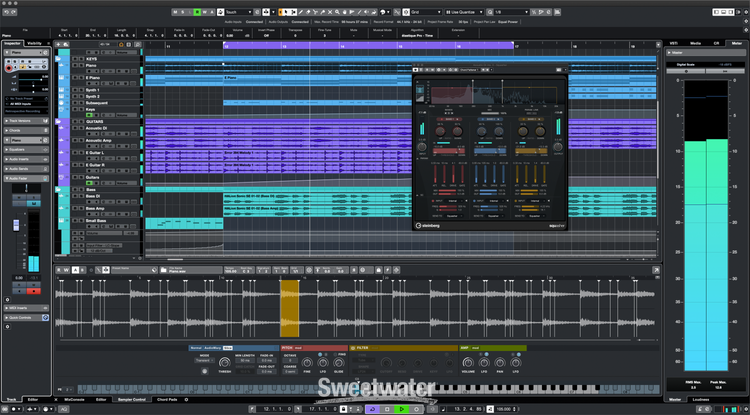Open the MixConsole tab at the bottom
The image size is (750, 415).
73,398
